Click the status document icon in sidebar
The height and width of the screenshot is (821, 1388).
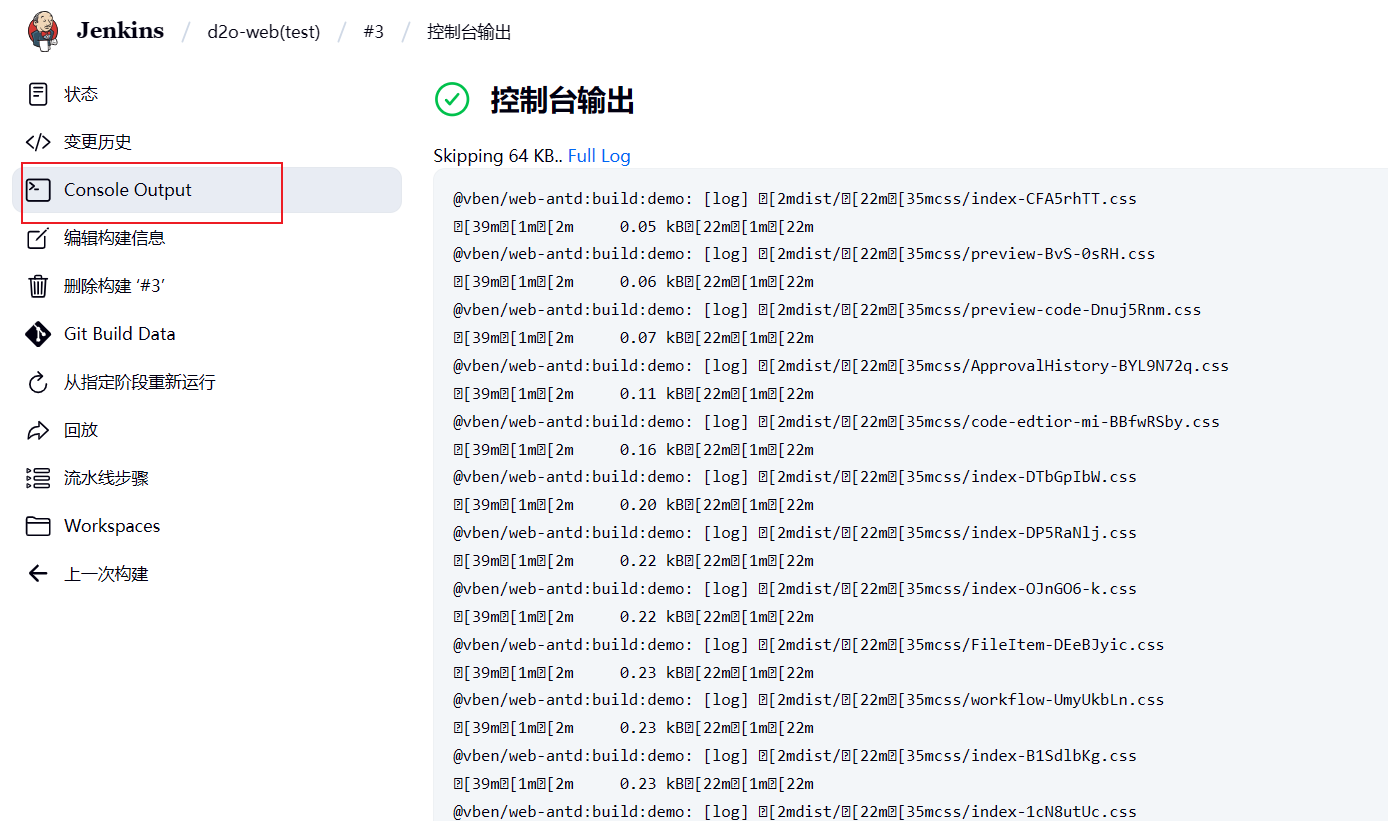[x=38, y=94]
